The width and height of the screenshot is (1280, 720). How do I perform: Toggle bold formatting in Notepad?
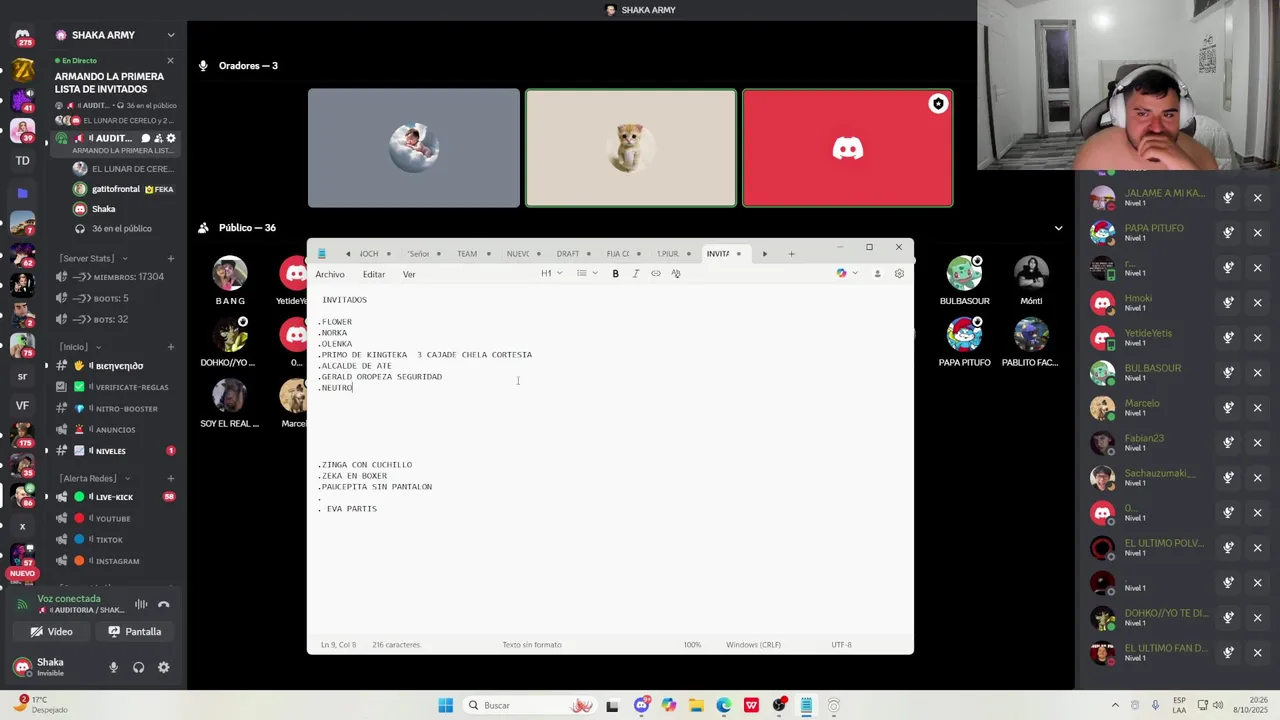pos(615,273)
